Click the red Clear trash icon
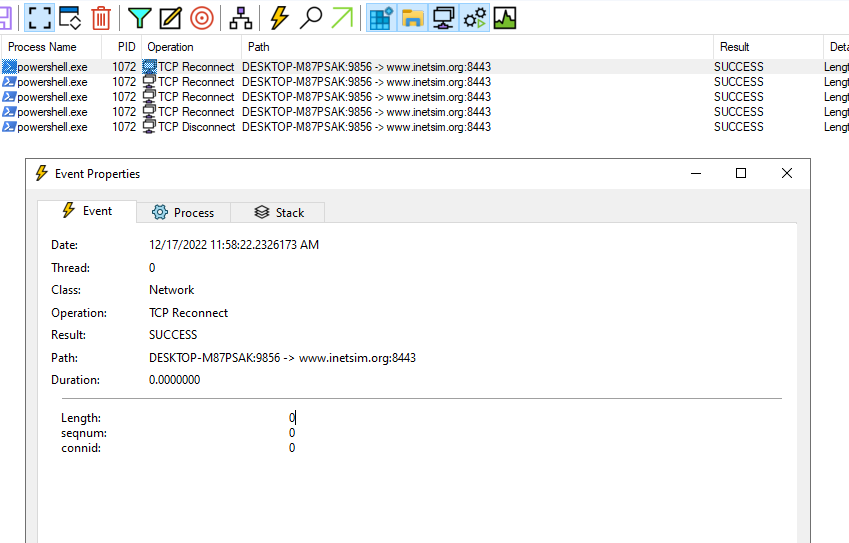This screenshot has width=849, height=543. (x=101, y=17)
